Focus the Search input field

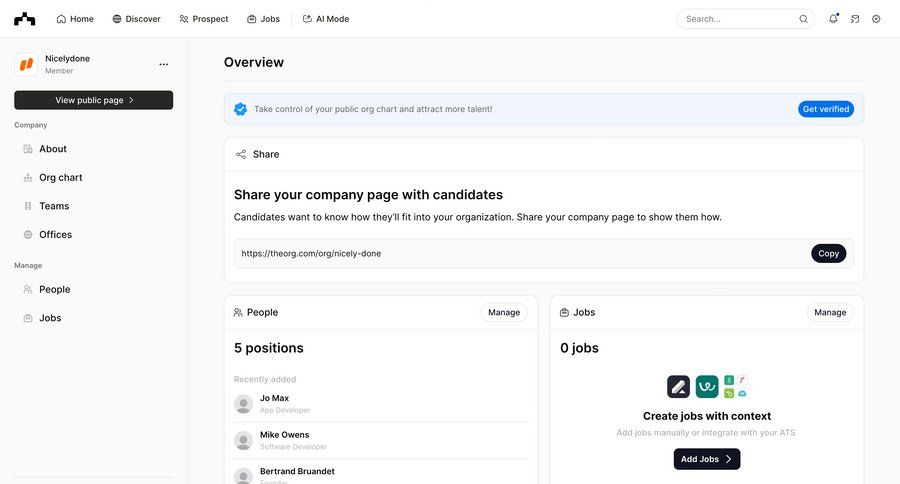pos(746,19)
